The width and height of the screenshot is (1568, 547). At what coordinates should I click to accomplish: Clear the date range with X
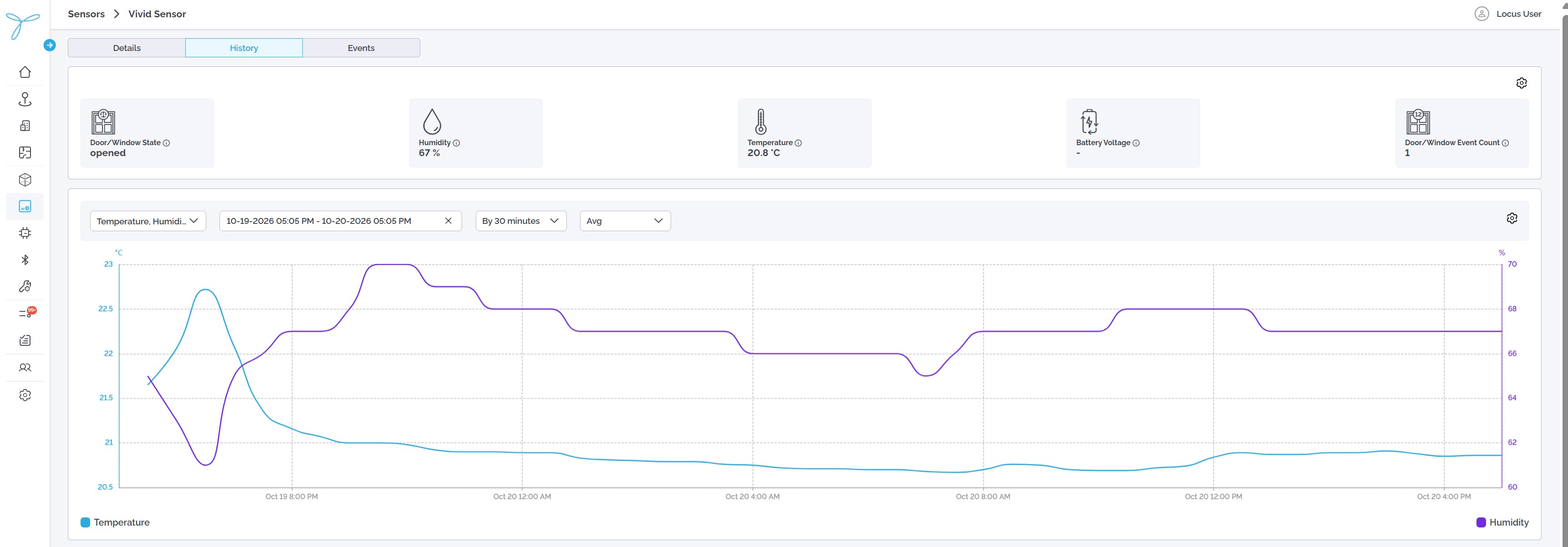point(448,221)
